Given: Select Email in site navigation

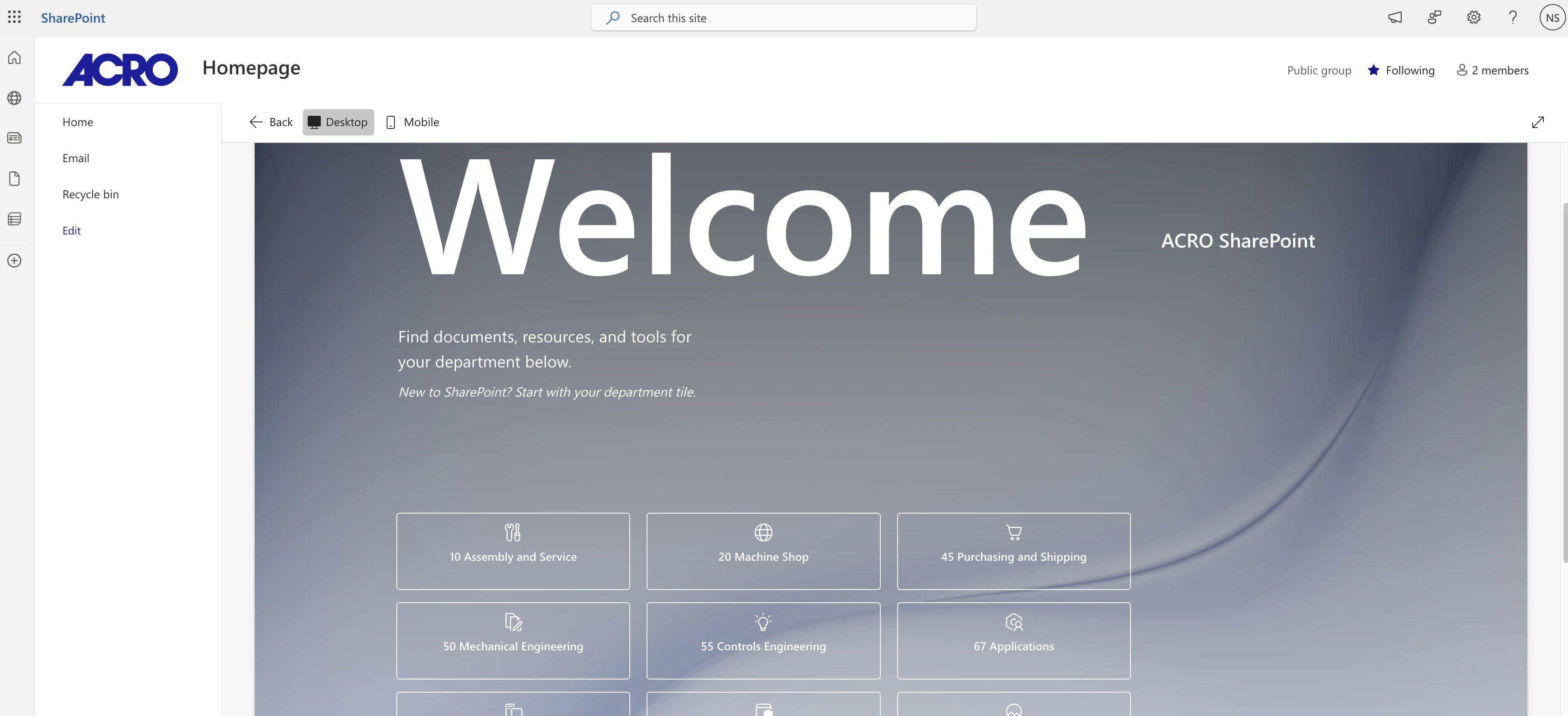Looking at the screenshot, I should click(x=76, y=158).
